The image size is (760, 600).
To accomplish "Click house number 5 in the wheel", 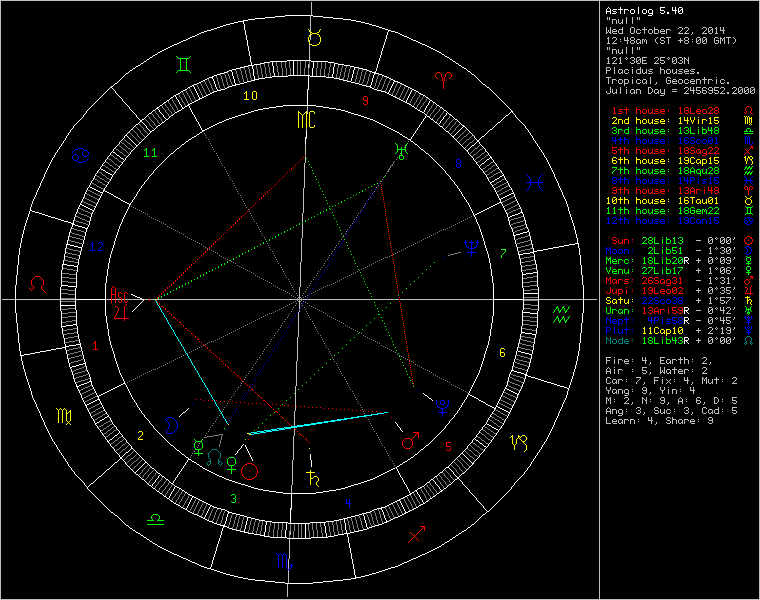I will click(x=448, y=446).
